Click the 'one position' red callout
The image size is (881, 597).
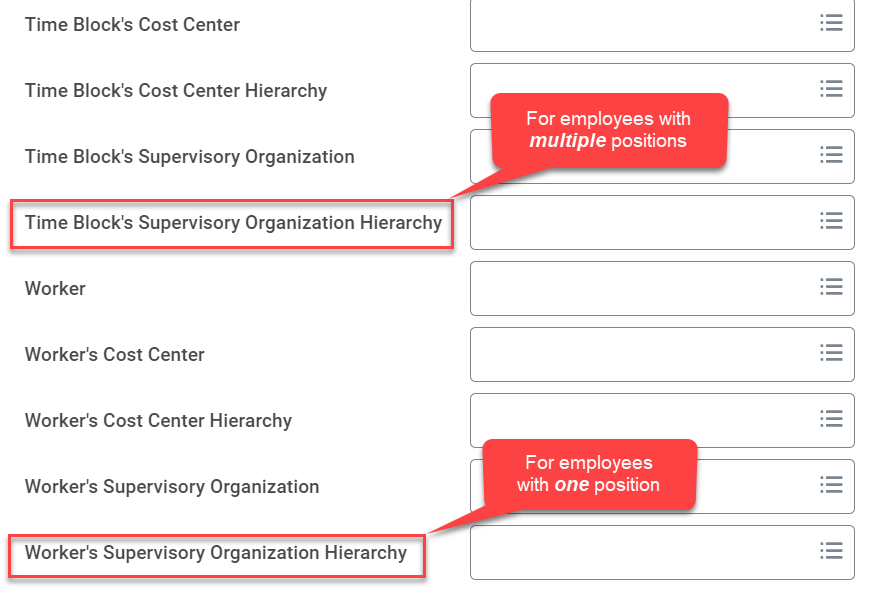click(x=589, y=474)
